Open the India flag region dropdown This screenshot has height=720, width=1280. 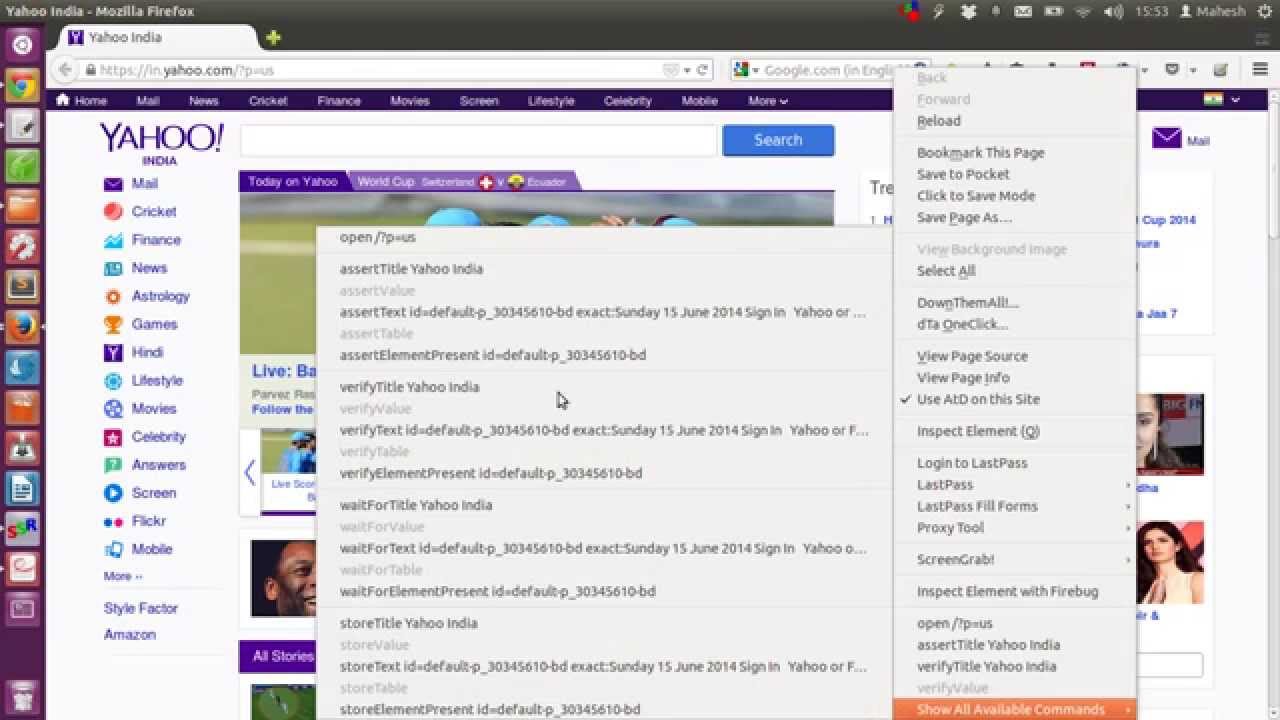[1222, 100]
